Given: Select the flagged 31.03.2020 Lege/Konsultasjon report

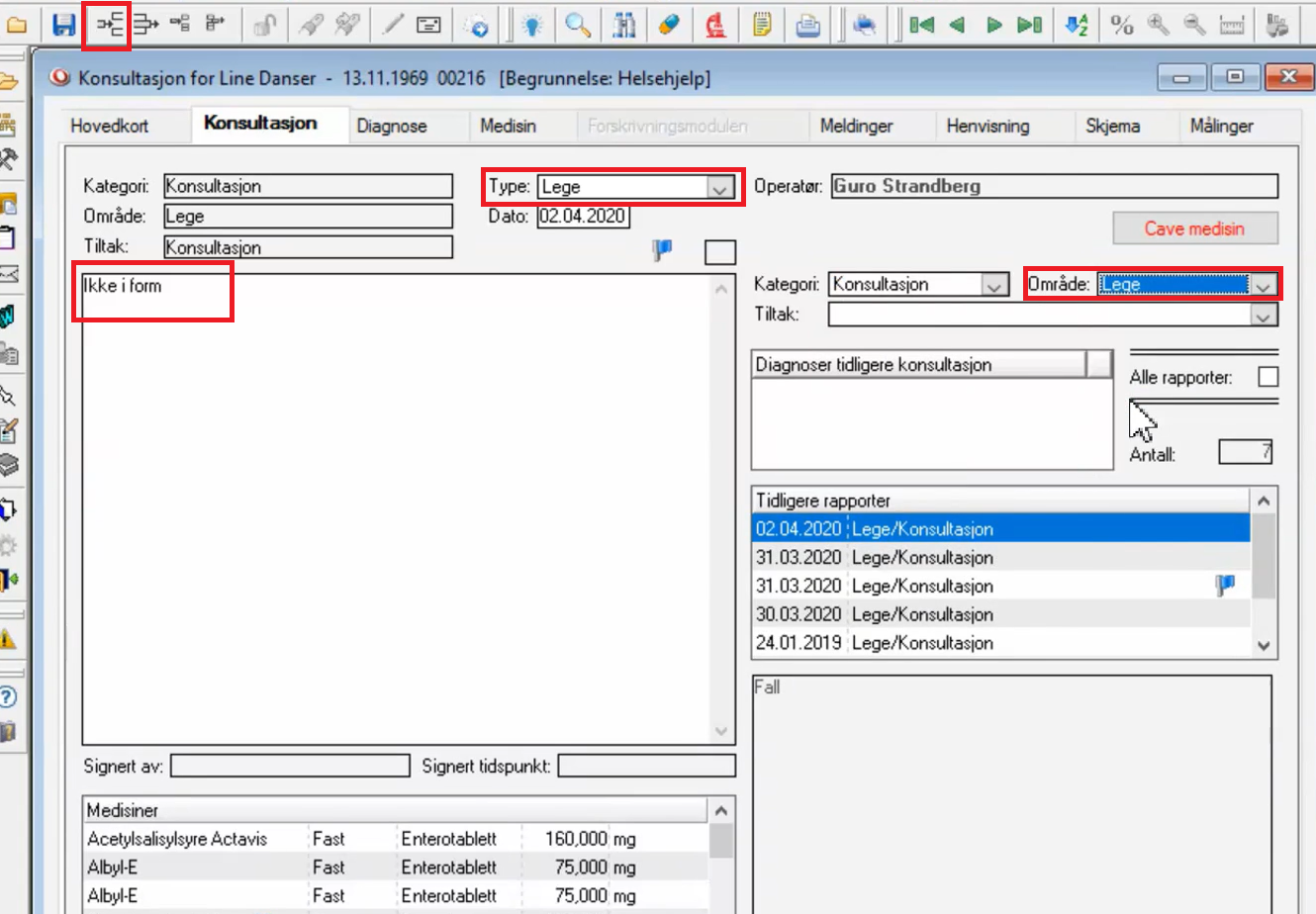Looking at the screenshot, I should pos(1001,586).
